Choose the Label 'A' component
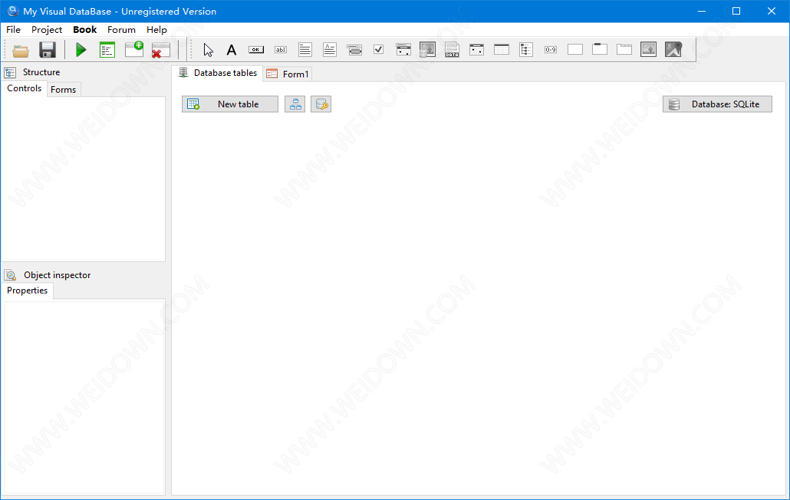This screenshot has width=790, height=500. [x=231, y=49]
